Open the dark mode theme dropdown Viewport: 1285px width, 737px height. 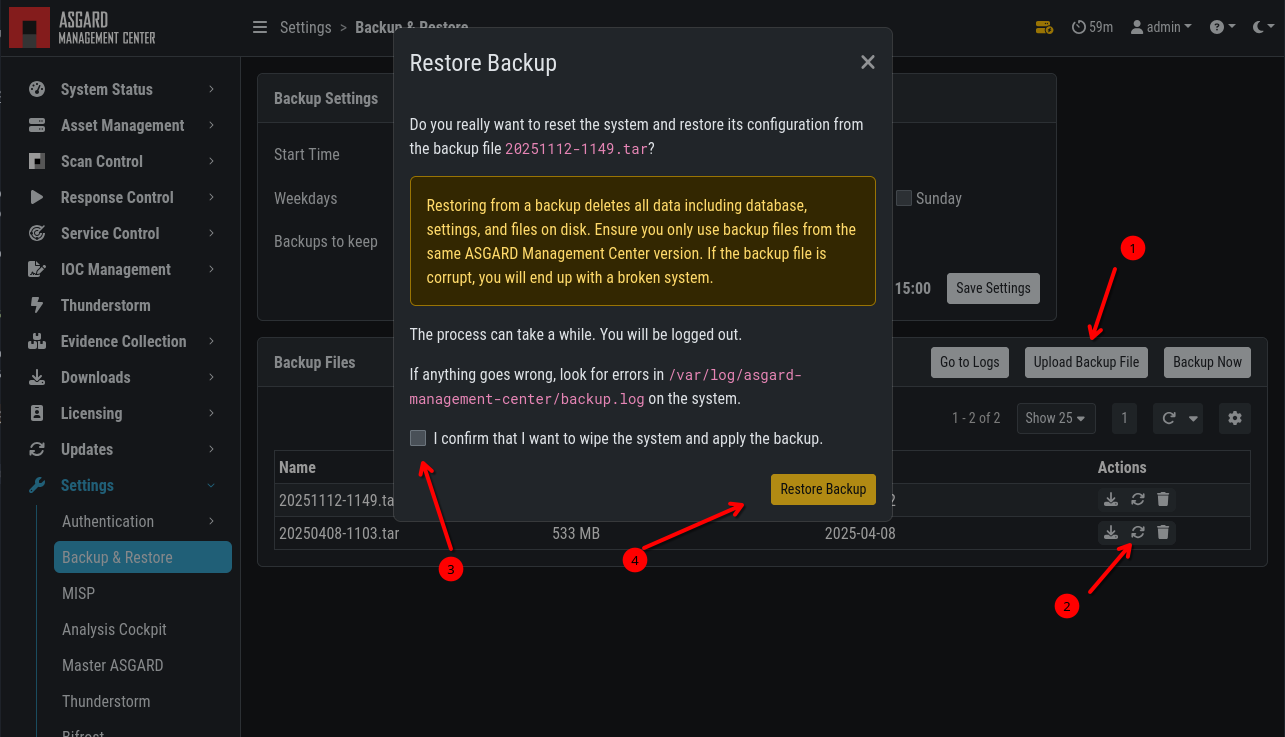pyautogui.click(x=1264, y=27)
